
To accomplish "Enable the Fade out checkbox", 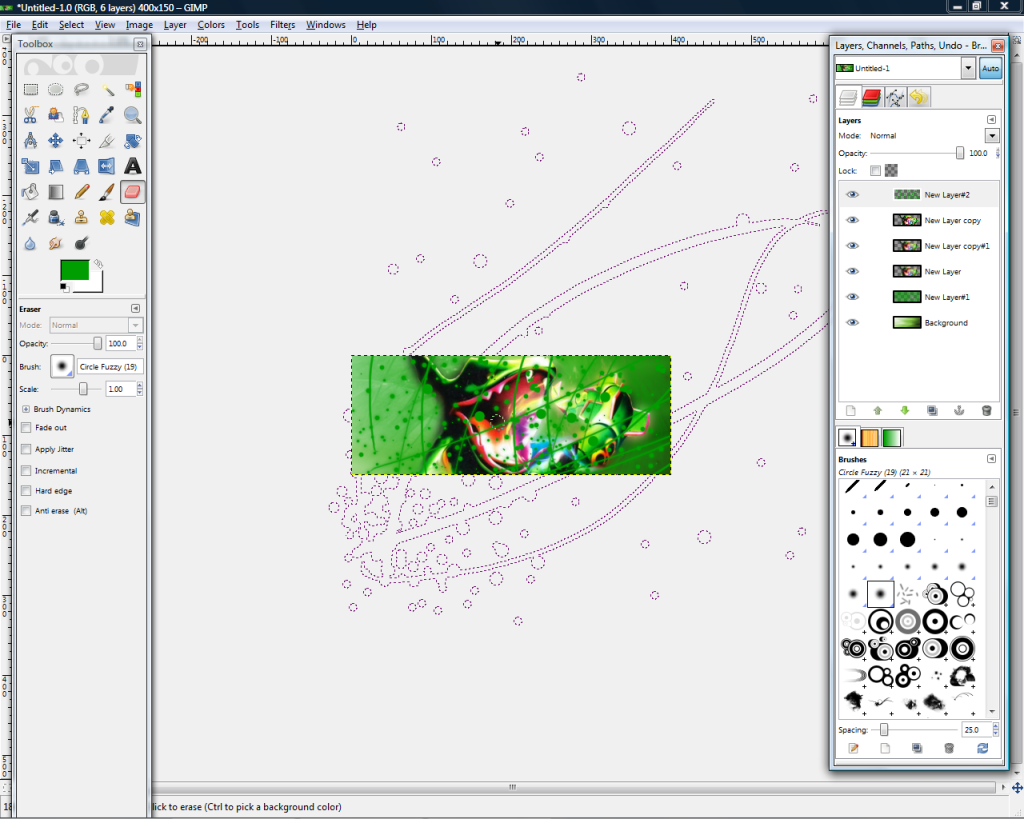I will (26, 428).
